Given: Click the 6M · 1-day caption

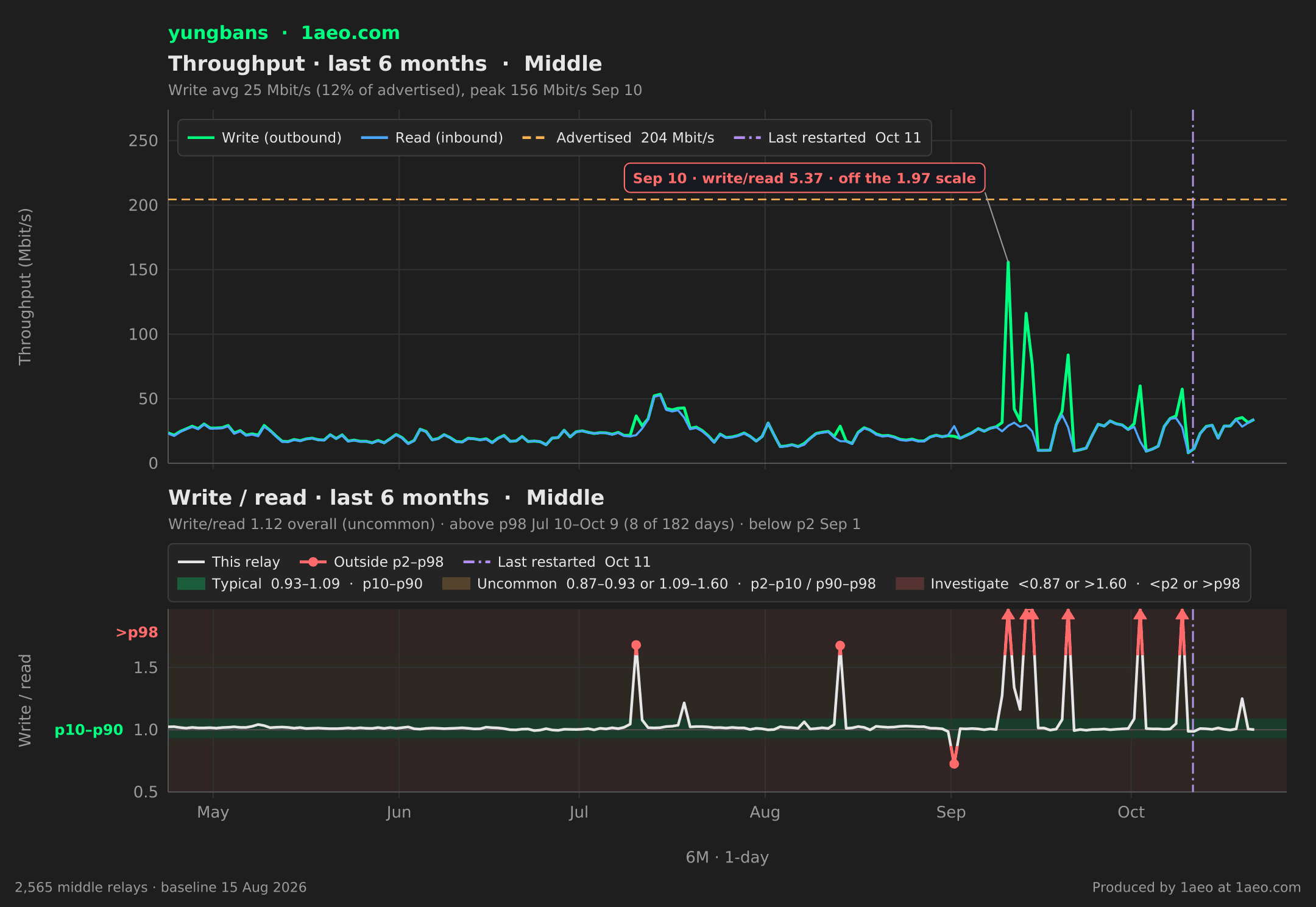Looking at the screenshot, I should [727, 858].
